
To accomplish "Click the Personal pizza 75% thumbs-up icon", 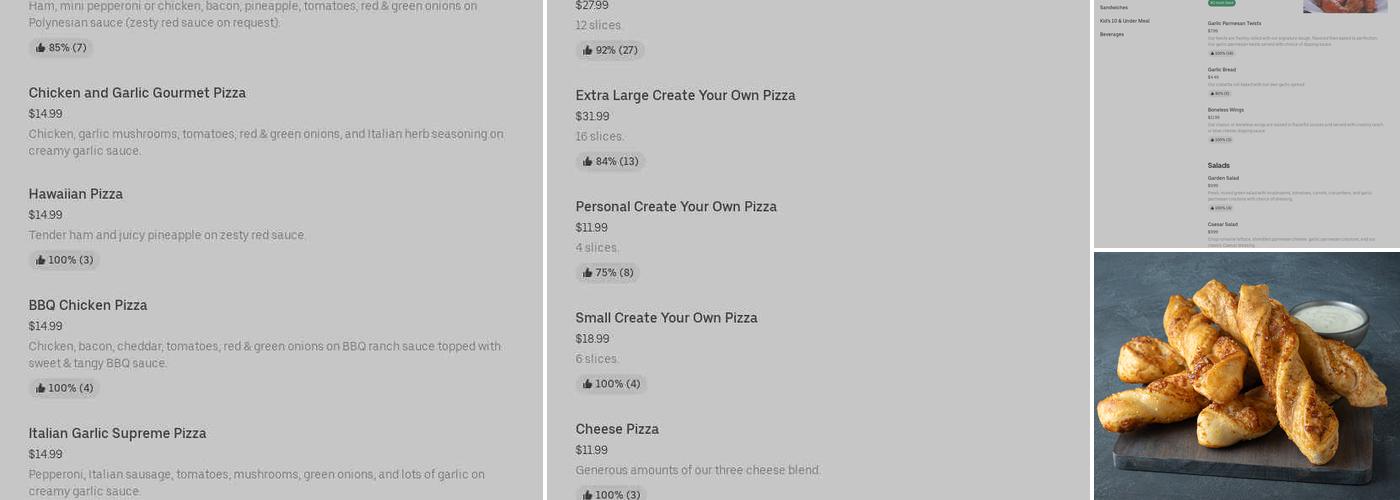I will click(x=588, y=273).
